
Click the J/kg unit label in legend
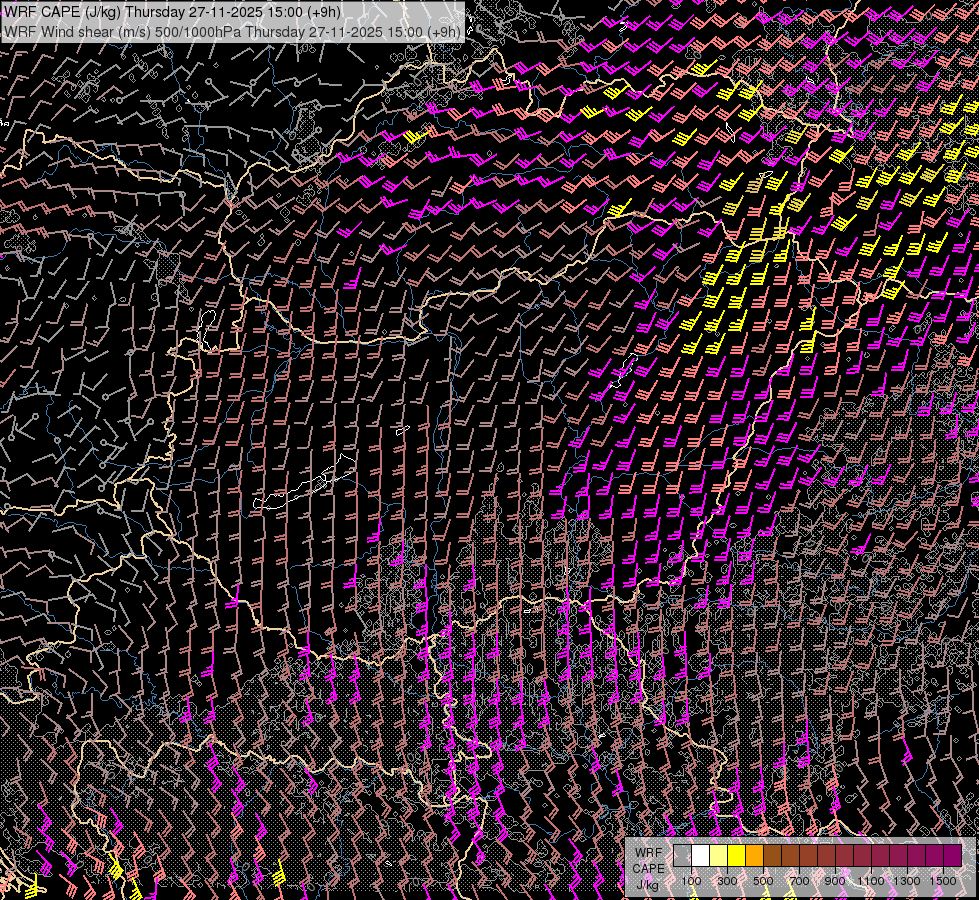click(x=647, y=884)
